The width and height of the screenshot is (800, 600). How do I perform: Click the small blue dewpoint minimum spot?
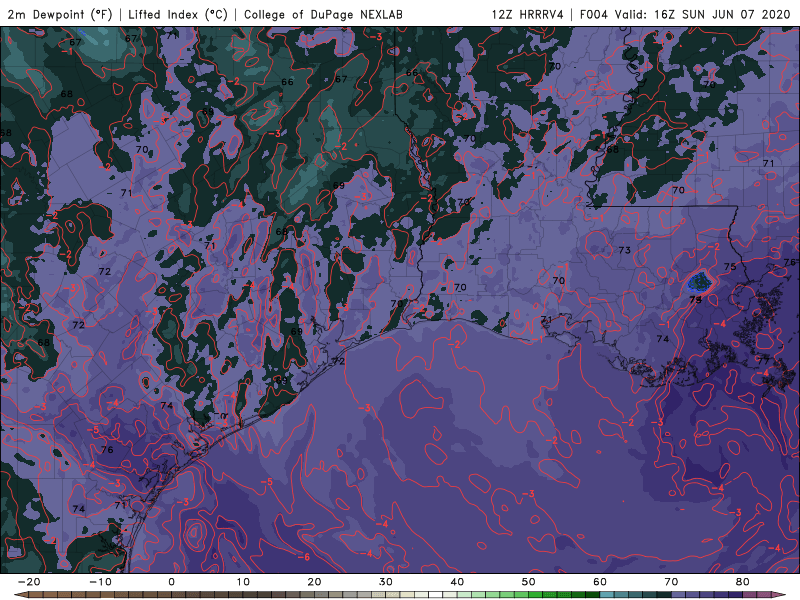point(698,282)
